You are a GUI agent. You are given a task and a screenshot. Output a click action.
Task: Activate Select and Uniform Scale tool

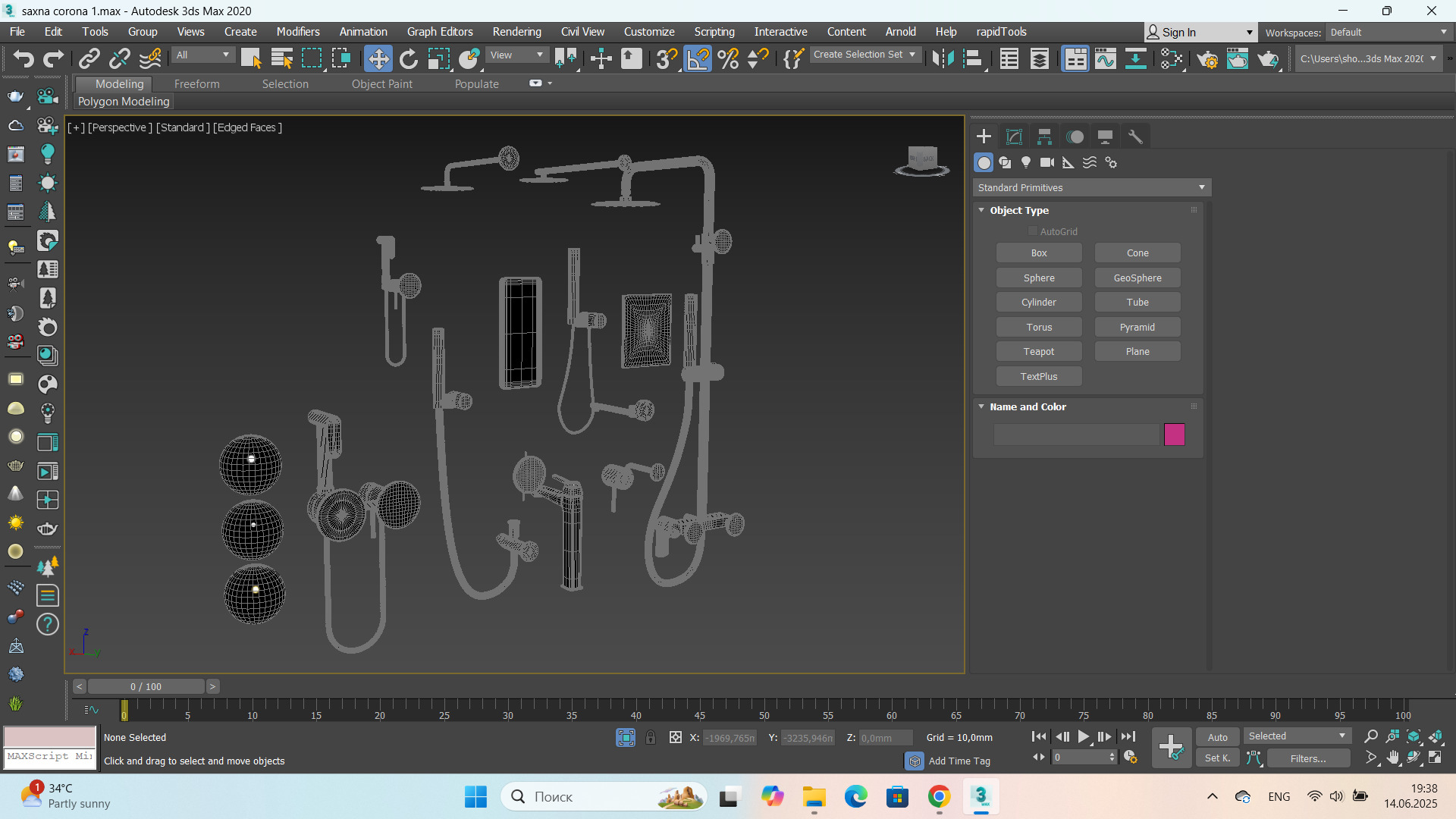click(439, 58)
